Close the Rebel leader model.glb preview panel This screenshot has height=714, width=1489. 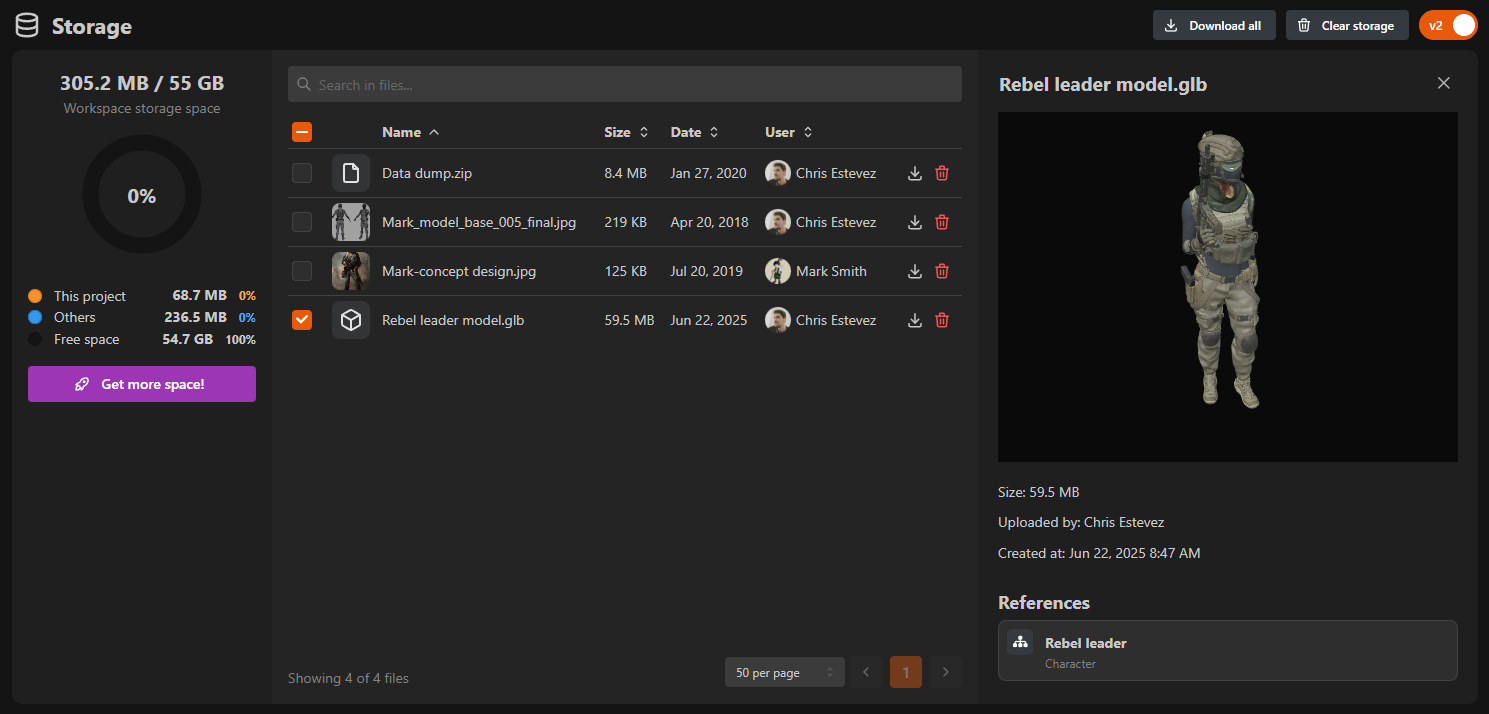(x=1443, y=83)
